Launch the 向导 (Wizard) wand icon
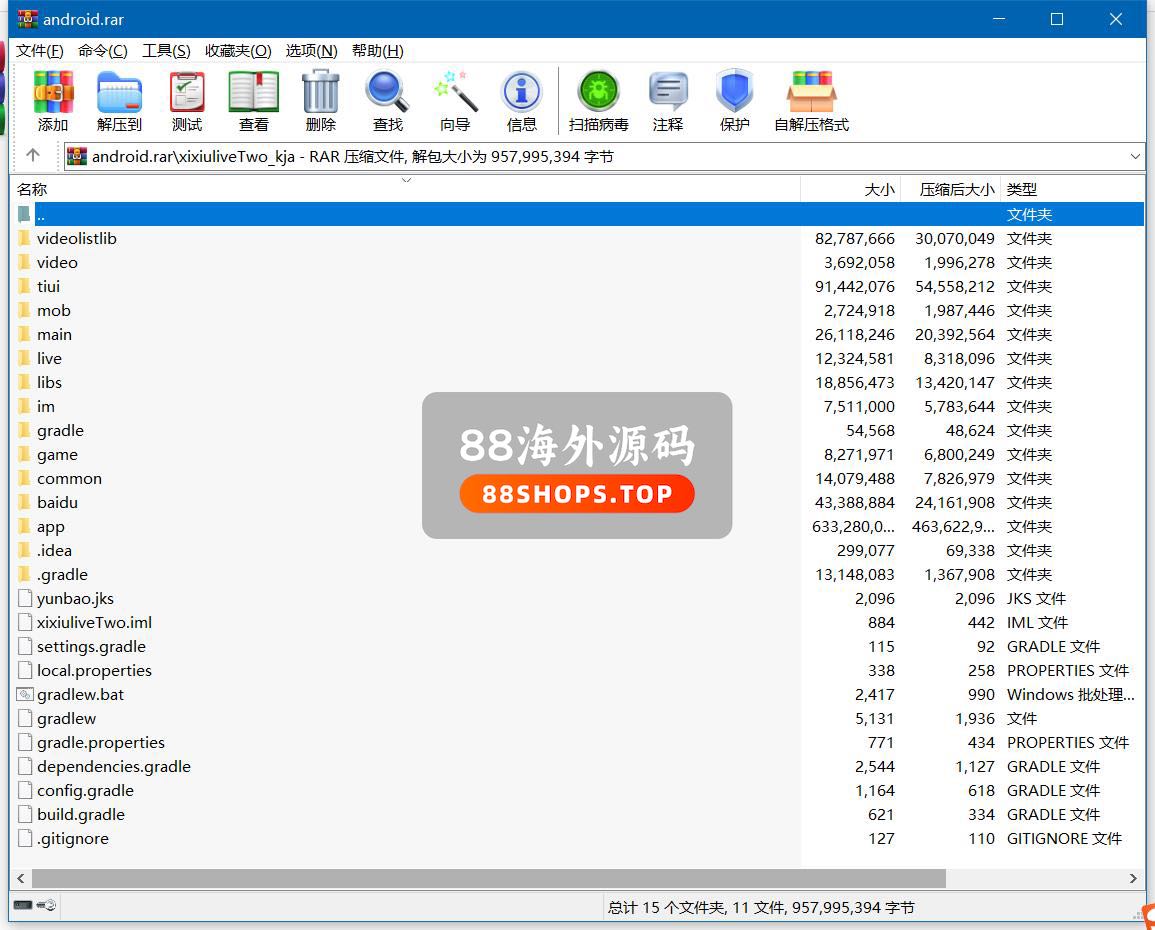This screenshot has width=1155, height=930. click(x=455, y=101)
